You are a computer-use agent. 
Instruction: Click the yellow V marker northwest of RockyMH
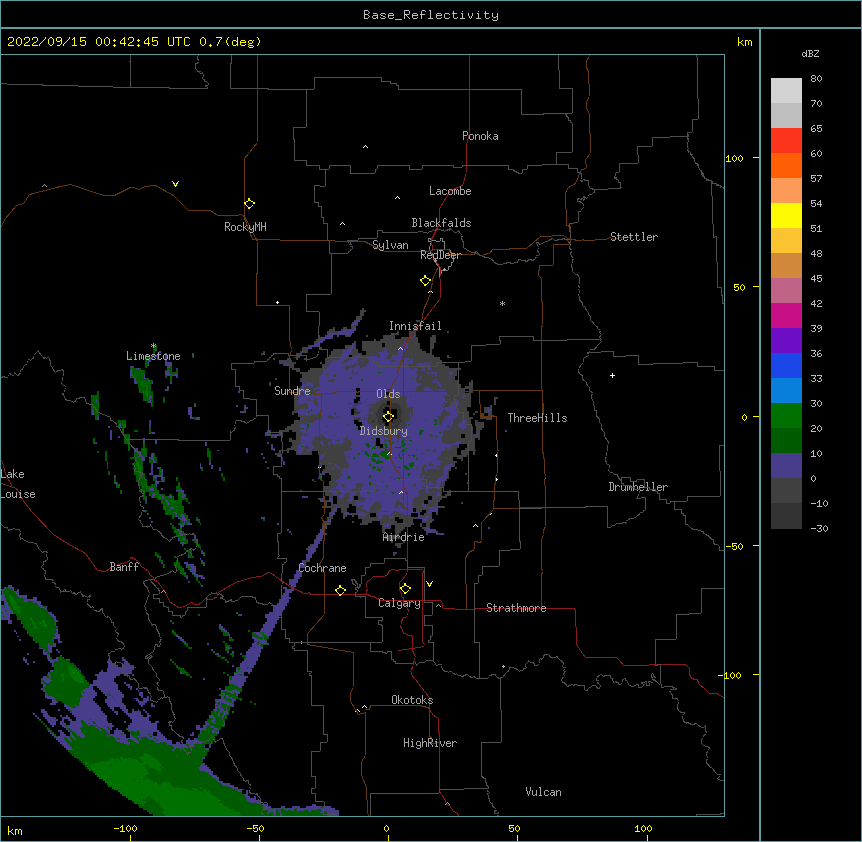[175, 184]
